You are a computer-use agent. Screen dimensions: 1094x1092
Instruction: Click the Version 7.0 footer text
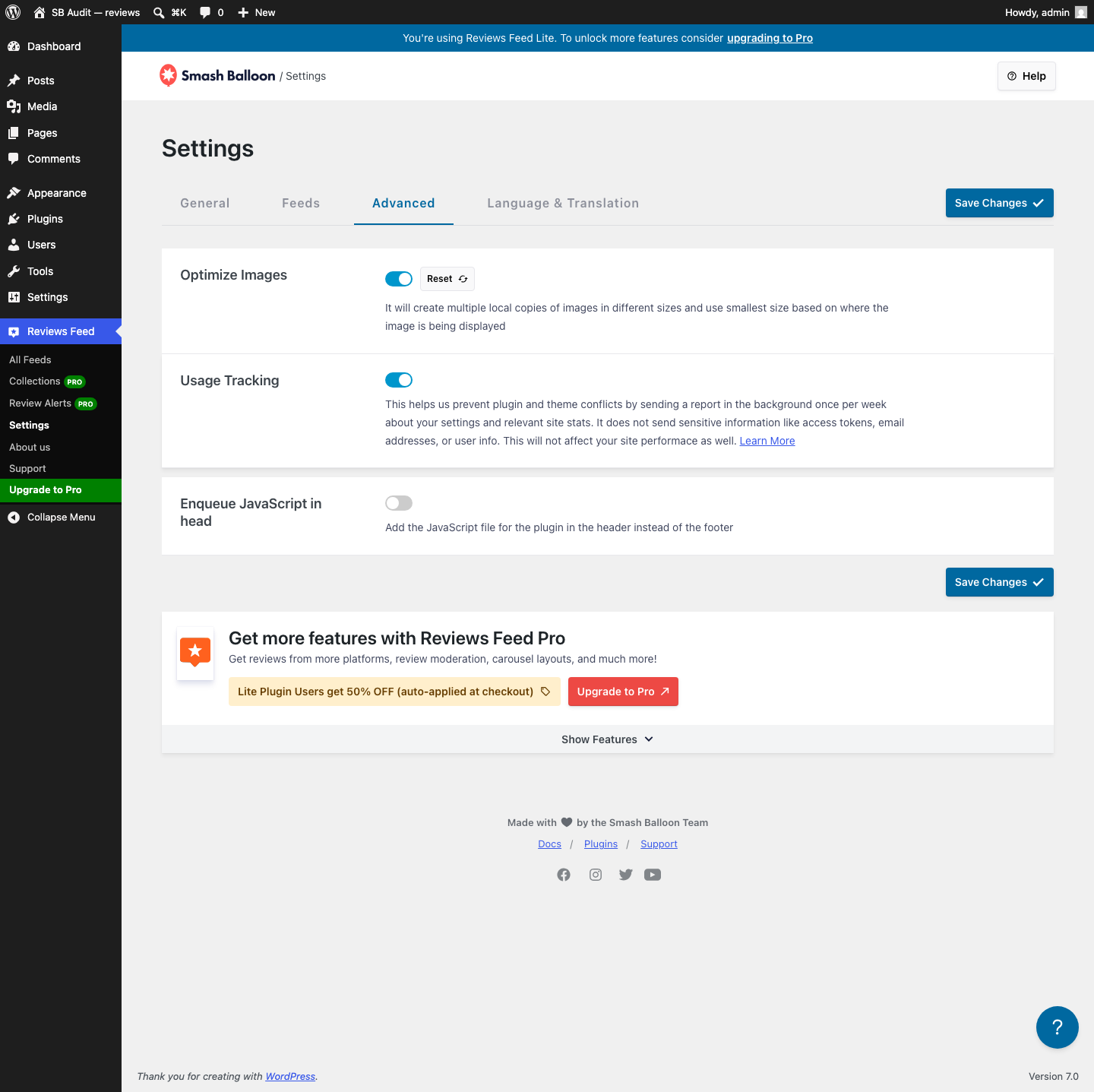(1054, 1076)
